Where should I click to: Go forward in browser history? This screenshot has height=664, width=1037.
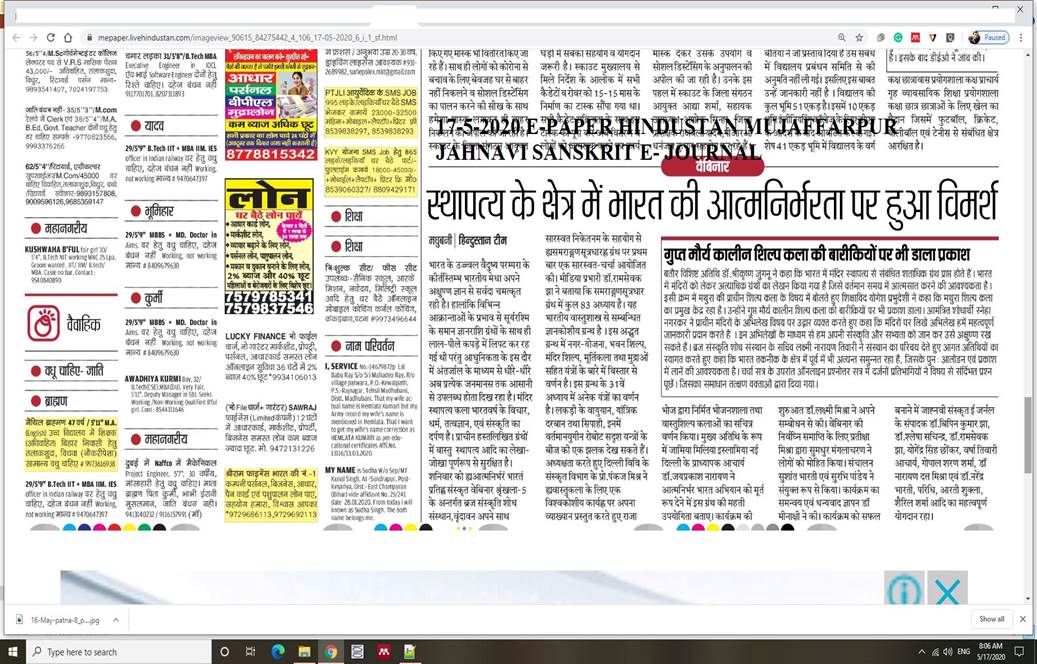[x=34, y=38]
